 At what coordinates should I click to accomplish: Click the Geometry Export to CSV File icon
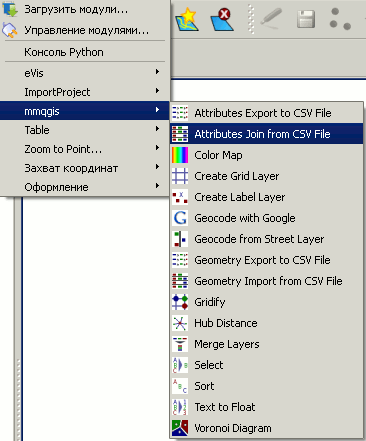[x=180, y=260]
